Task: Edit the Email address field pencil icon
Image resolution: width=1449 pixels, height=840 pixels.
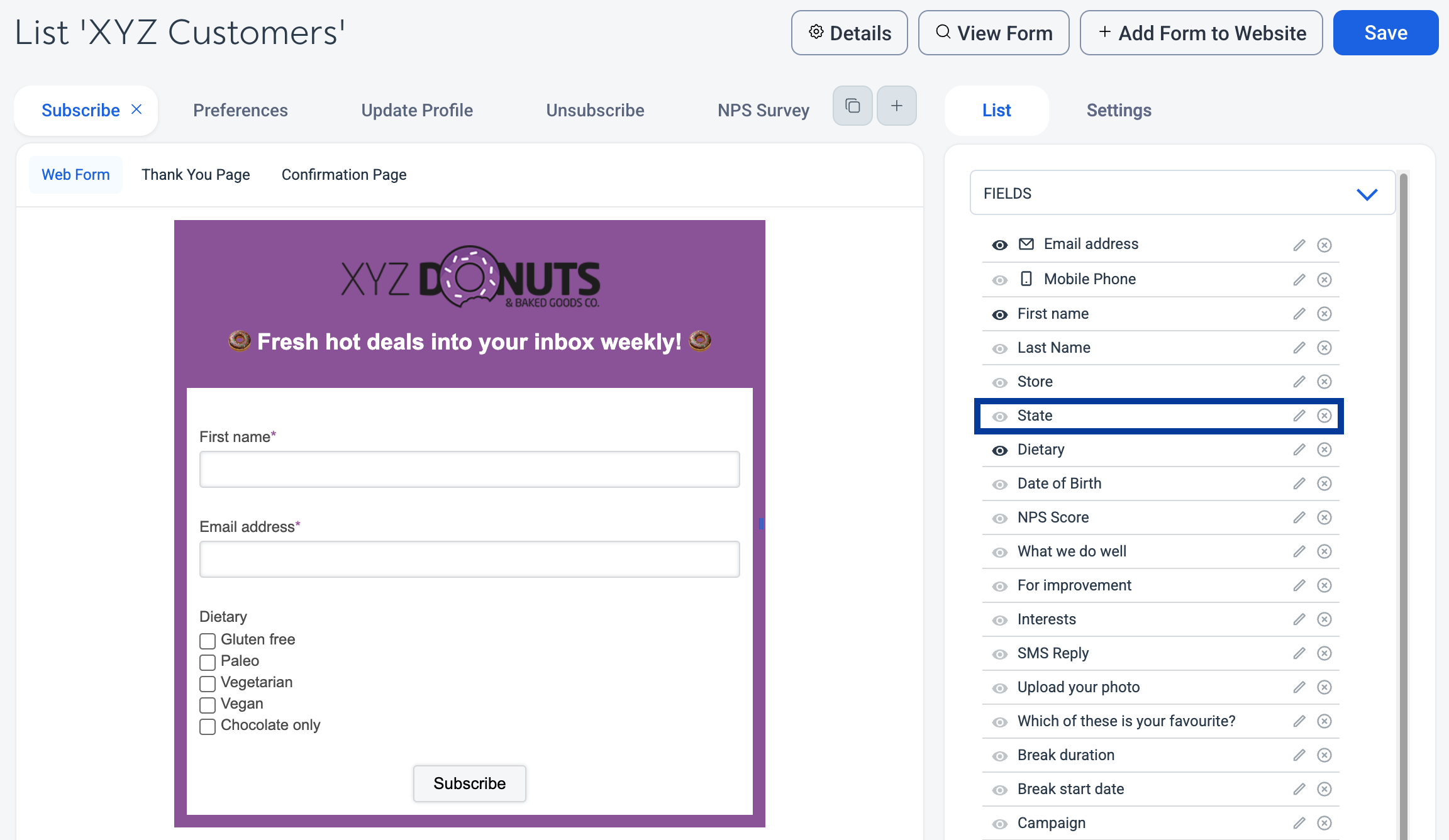Action: (1299, 245)
